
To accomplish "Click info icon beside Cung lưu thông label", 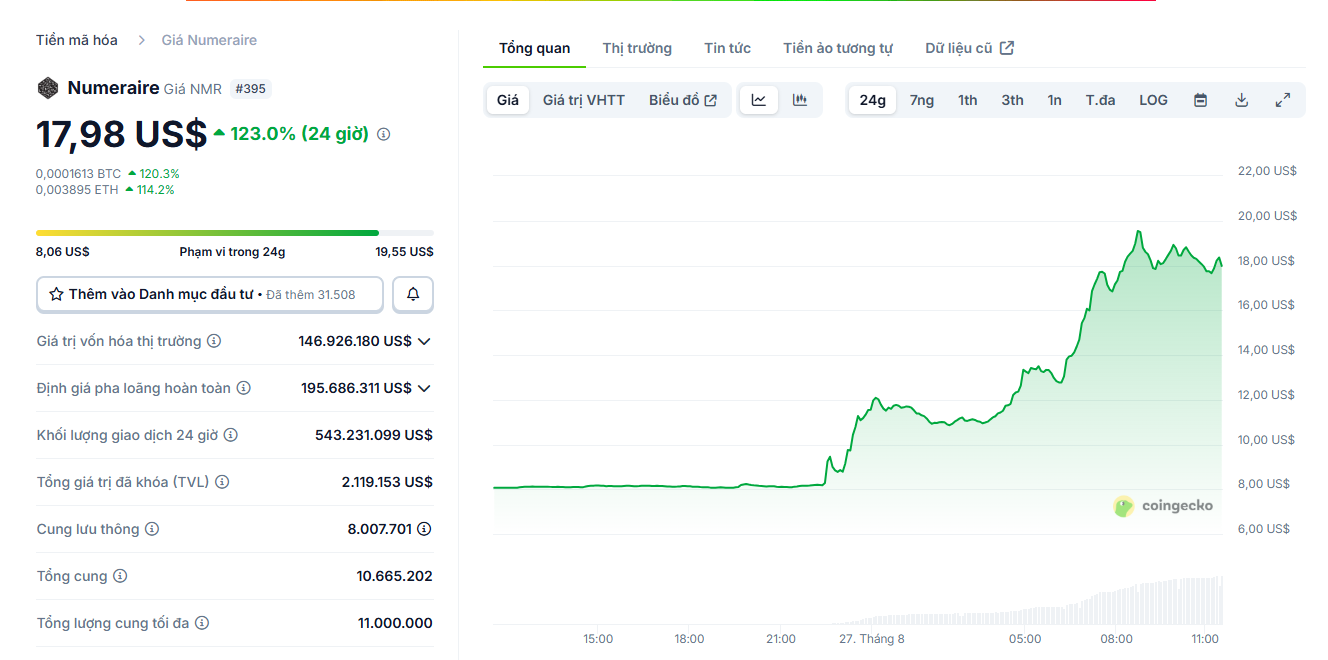I will tap(152, 529).
